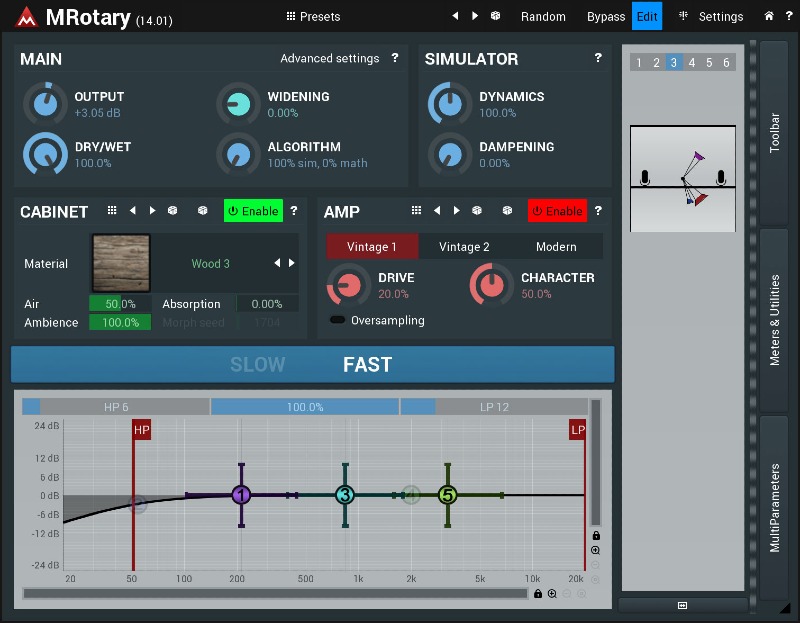Image resolution: width=800 pixels, height=623 pixels.
Task: Select previous AMP preset arrow
Action: [437, 210]
